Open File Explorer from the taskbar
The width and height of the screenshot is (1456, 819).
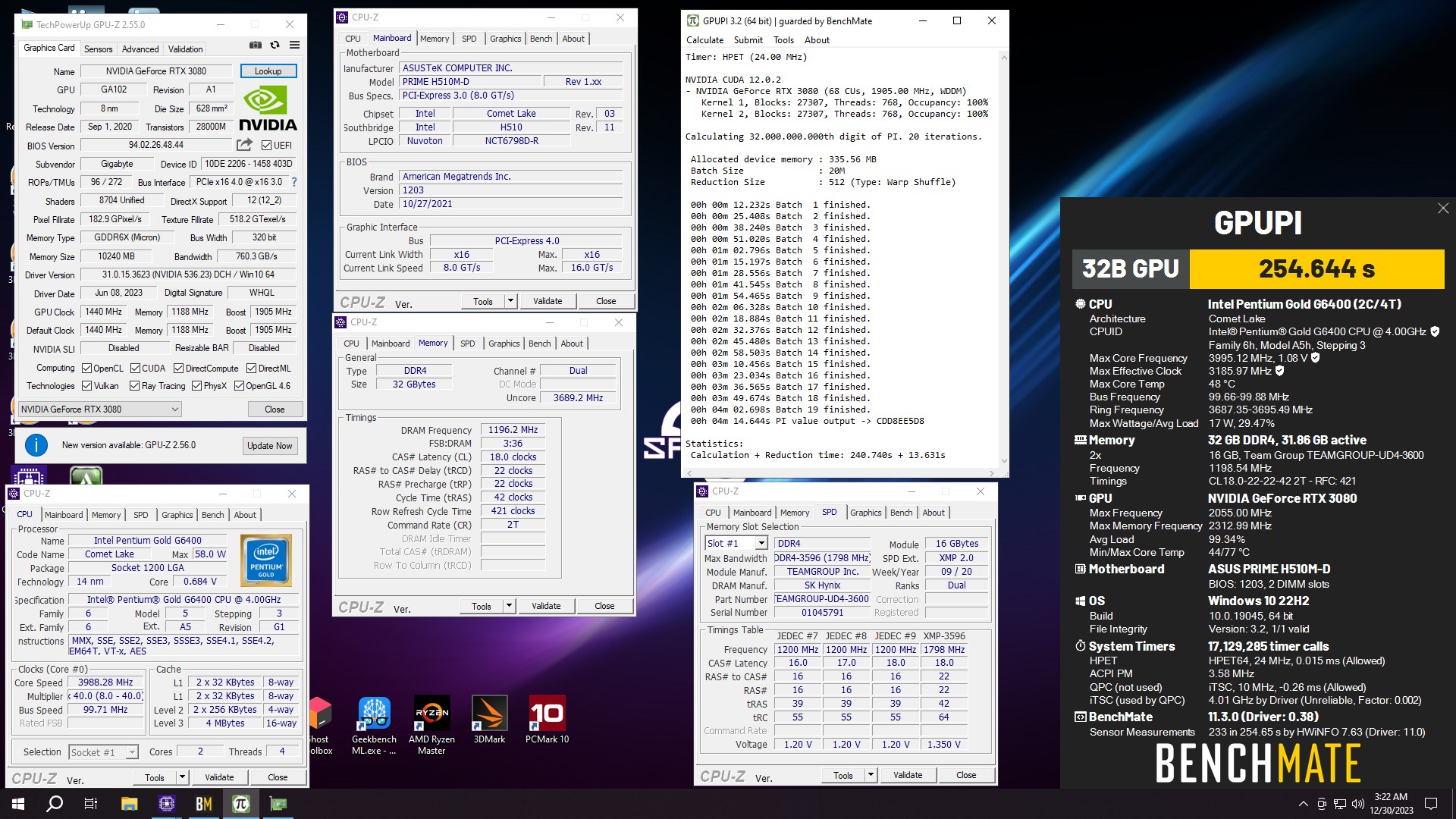(129, 804)
